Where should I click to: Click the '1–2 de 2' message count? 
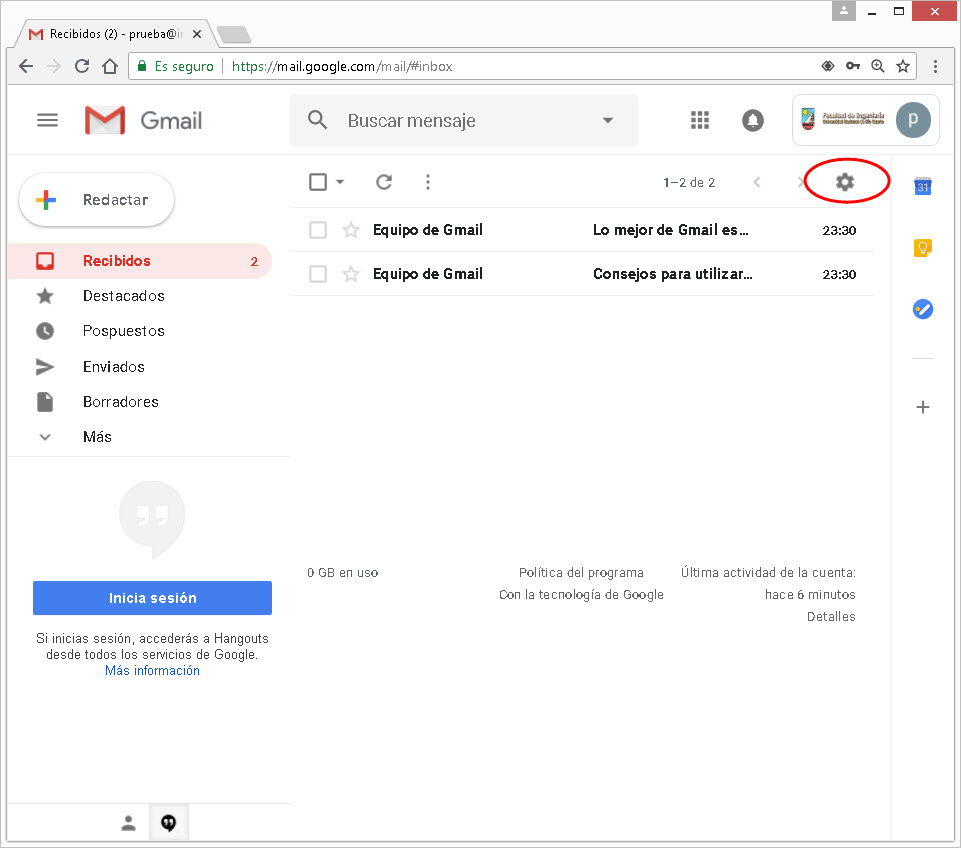[x=689, y=183]
